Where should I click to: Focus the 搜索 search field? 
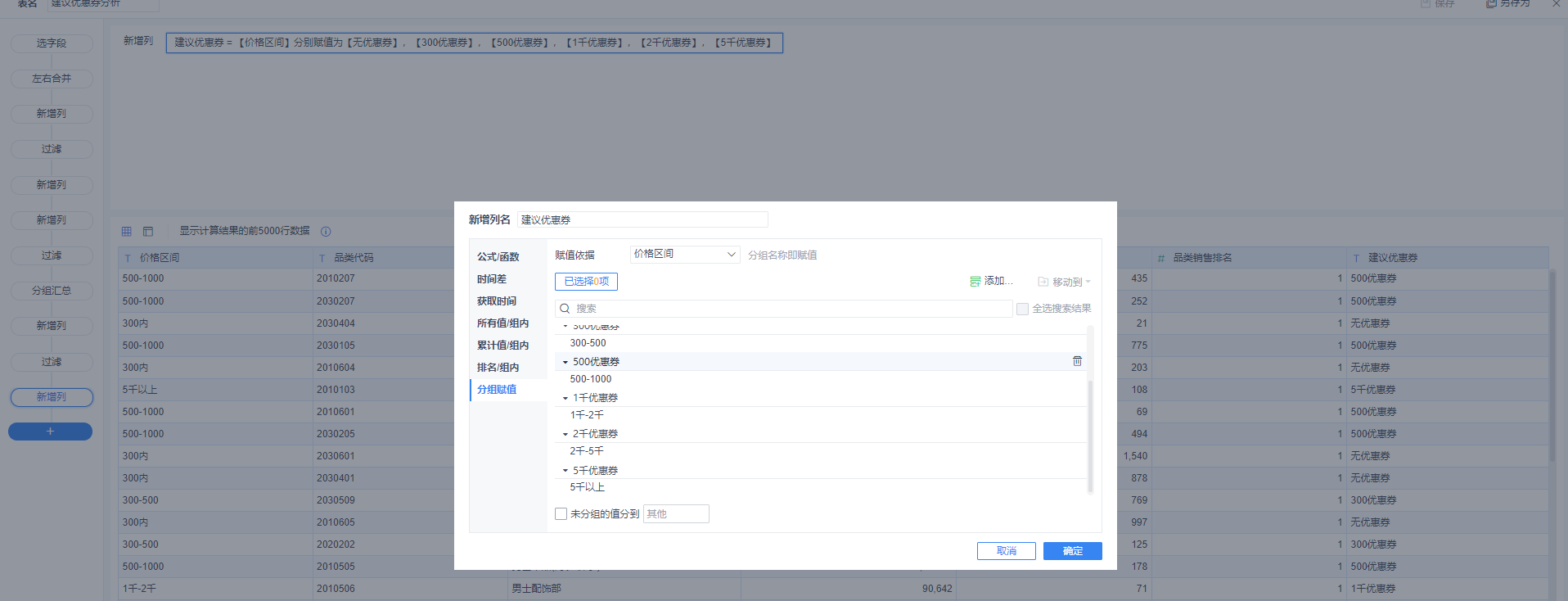pyautogui.click(x=784, y=309)
